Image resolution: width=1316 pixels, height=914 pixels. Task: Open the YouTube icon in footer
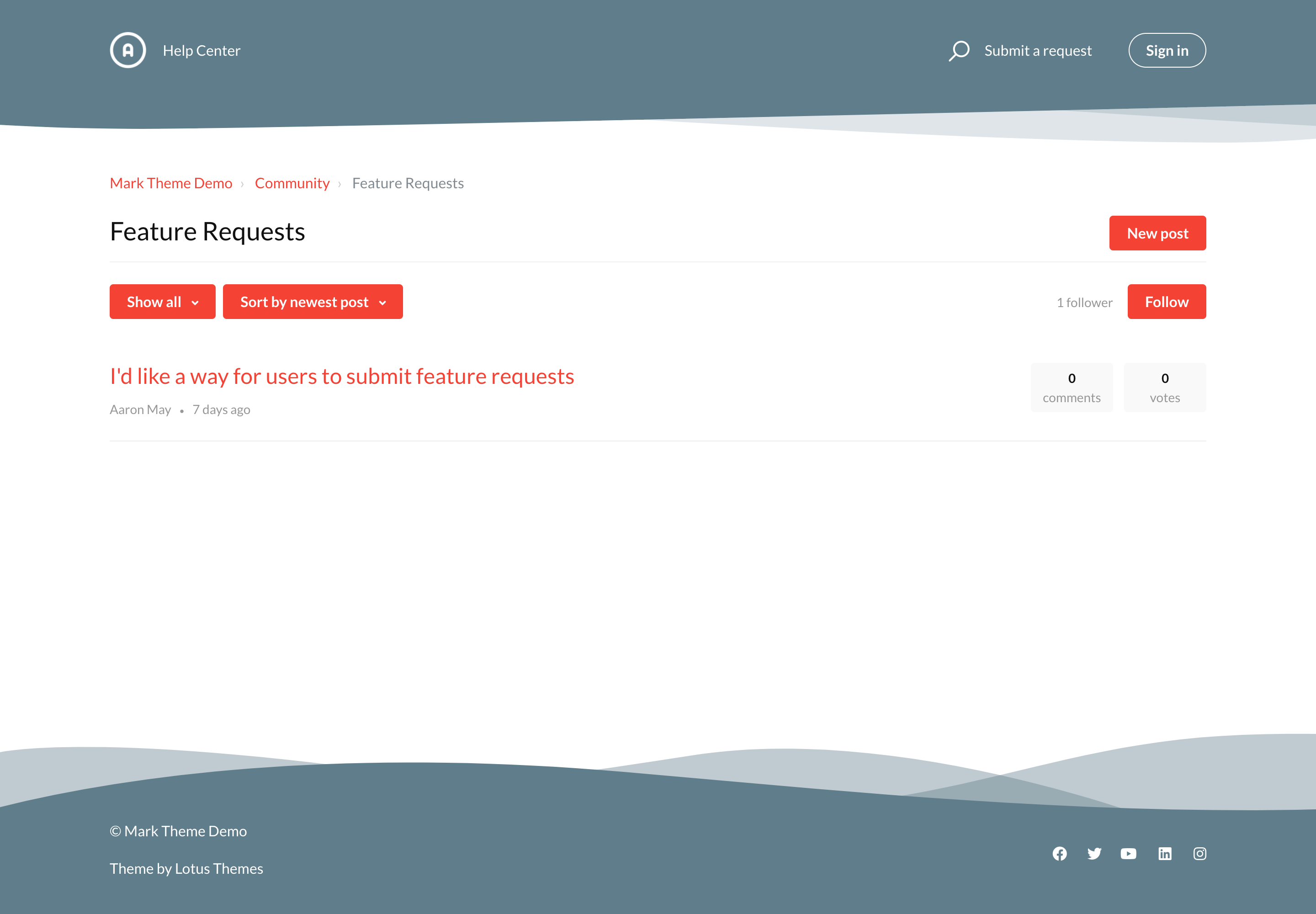1128,854
